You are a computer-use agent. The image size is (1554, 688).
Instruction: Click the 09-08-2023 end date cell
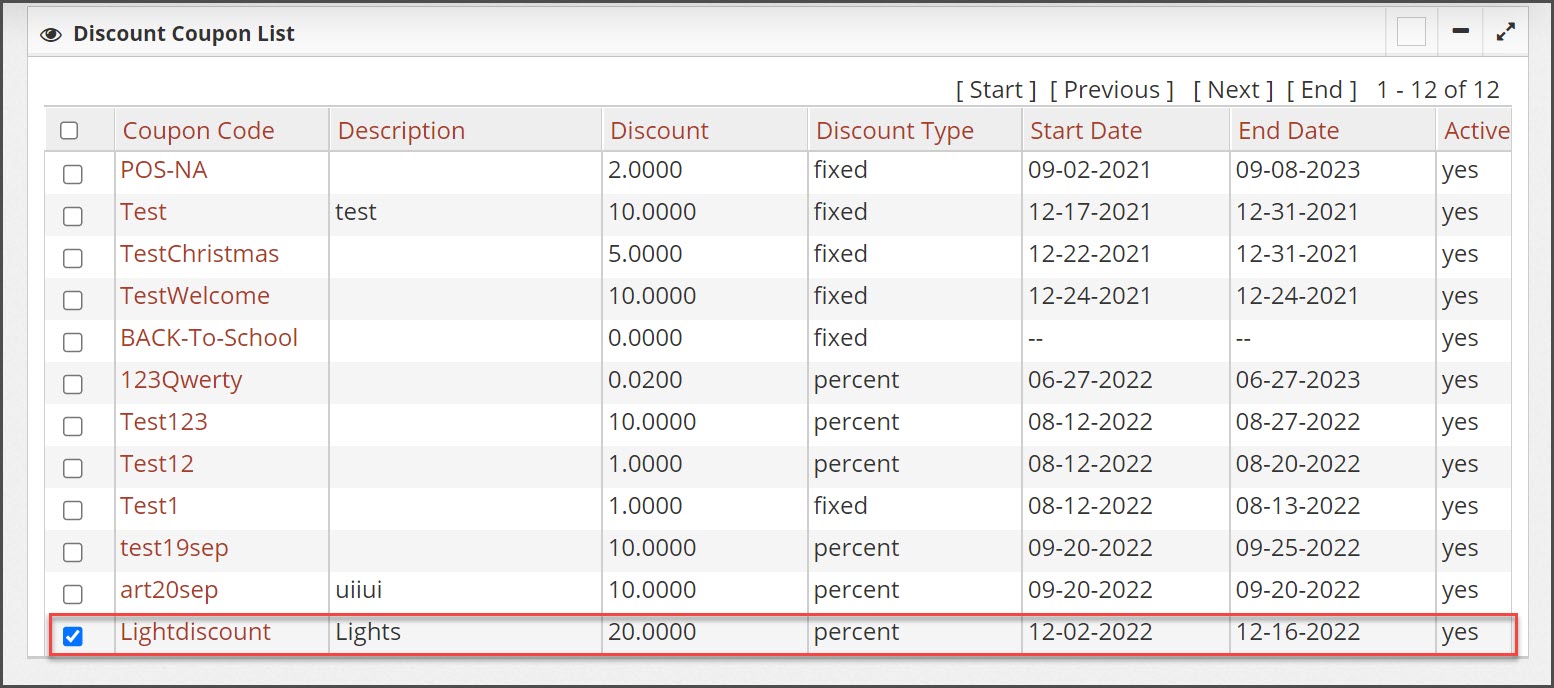1298,170
